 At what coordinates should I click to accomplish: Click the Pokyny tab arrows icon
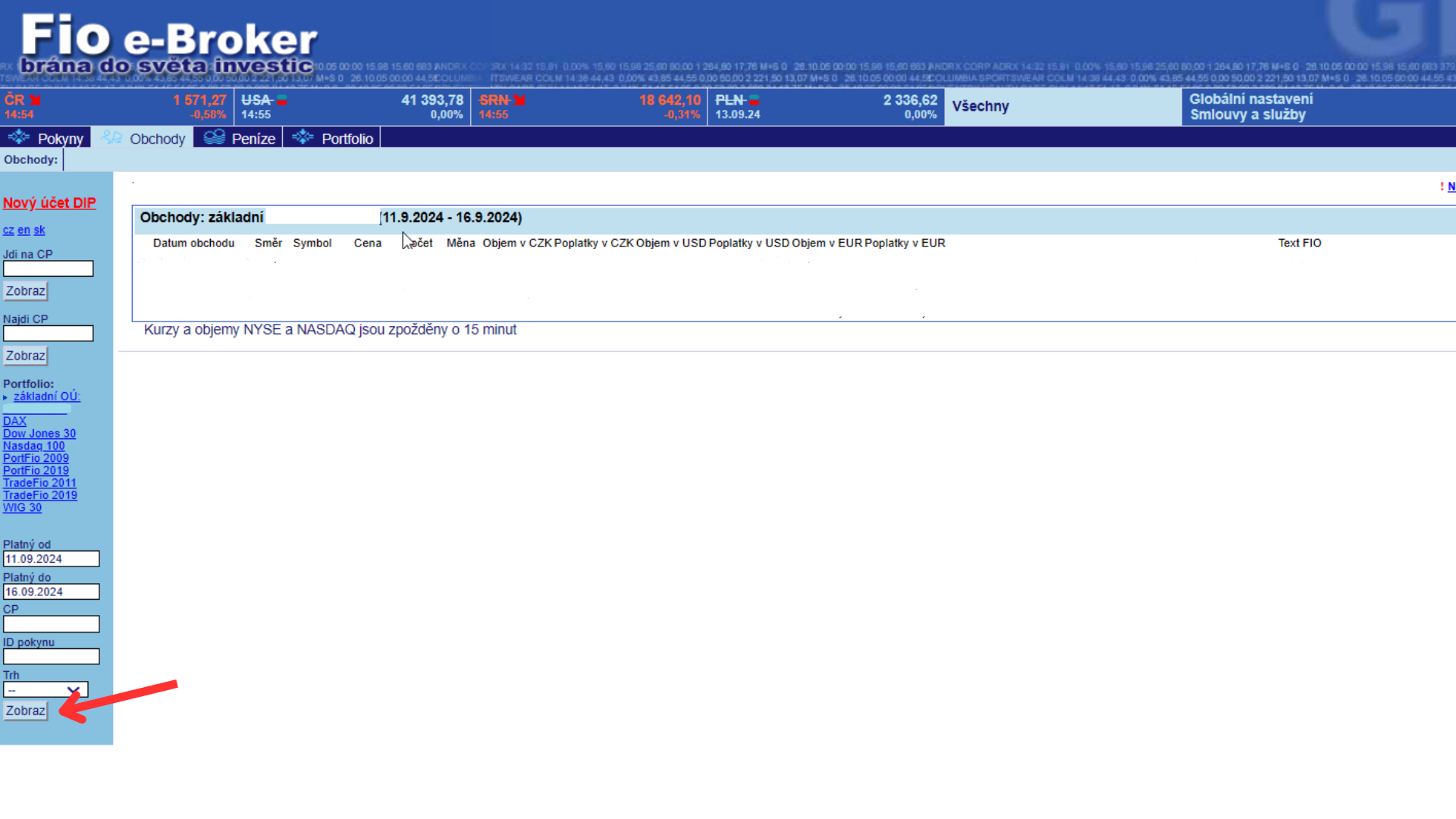coord(18,137)
